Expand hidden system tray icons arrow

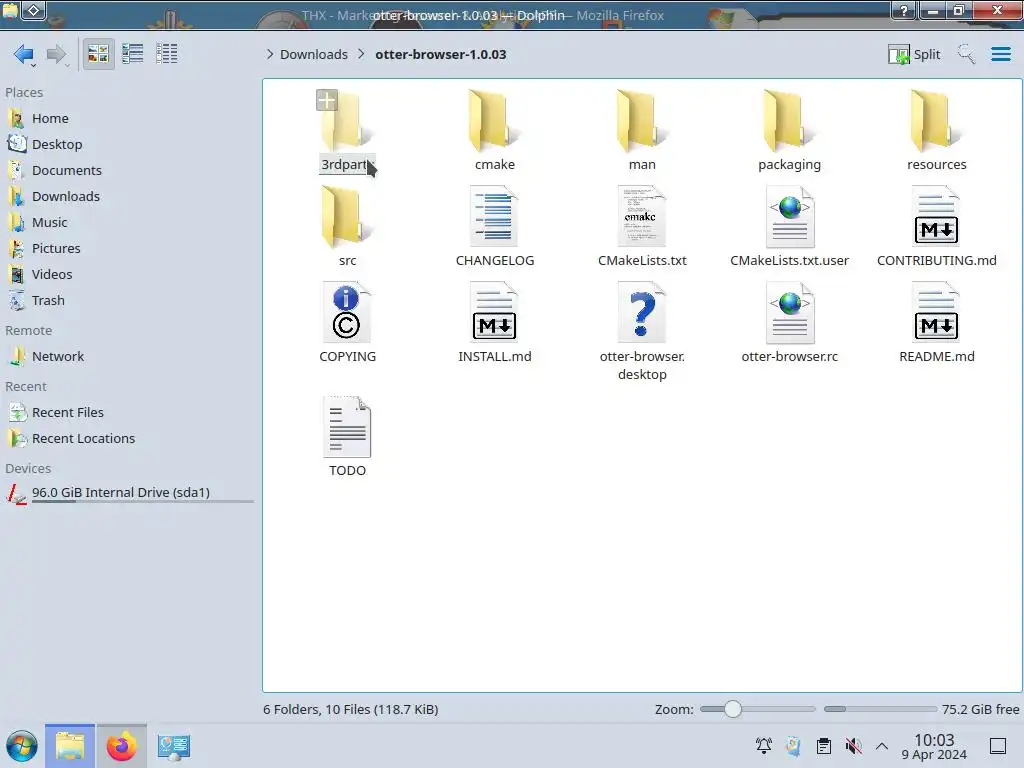pos(882,746)
